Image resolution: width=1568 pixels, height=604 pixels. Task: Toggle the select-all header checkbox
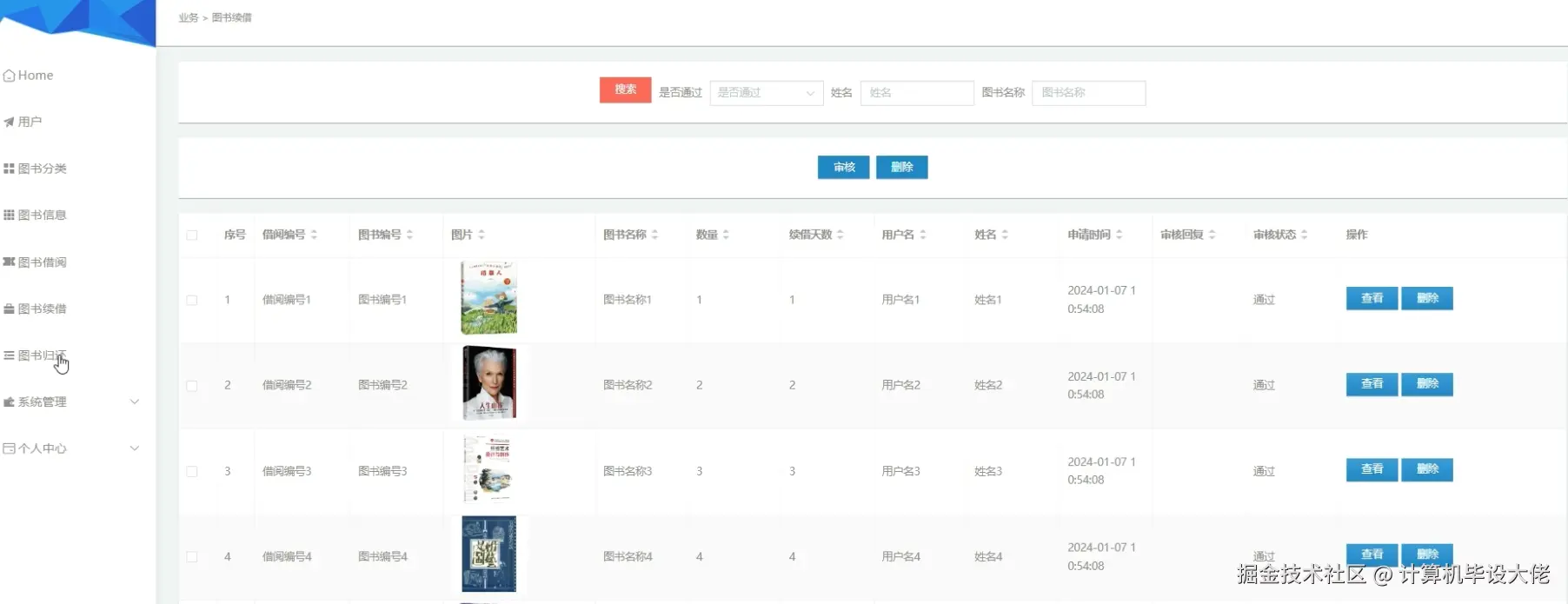click(192, 235)
